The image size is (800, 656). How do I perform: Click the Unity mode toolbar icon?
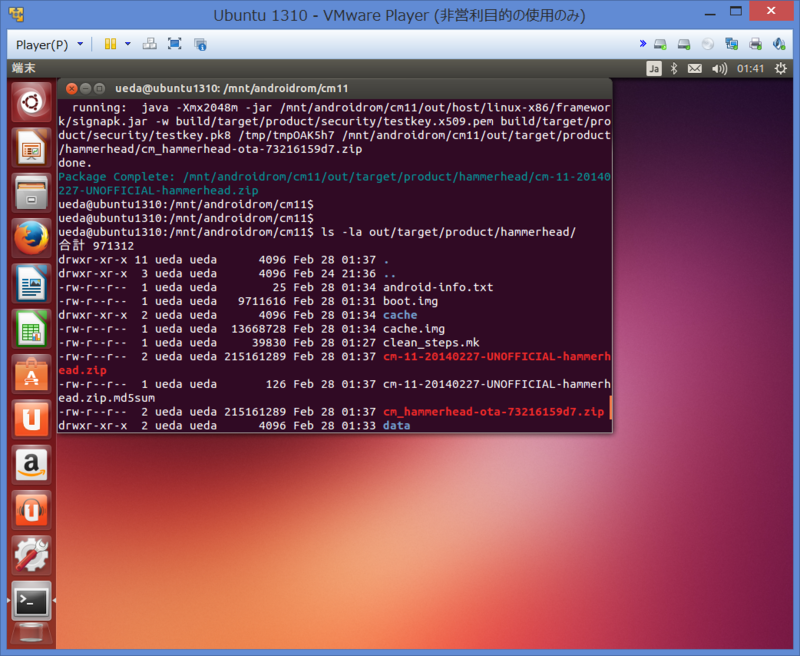point(200,44)
